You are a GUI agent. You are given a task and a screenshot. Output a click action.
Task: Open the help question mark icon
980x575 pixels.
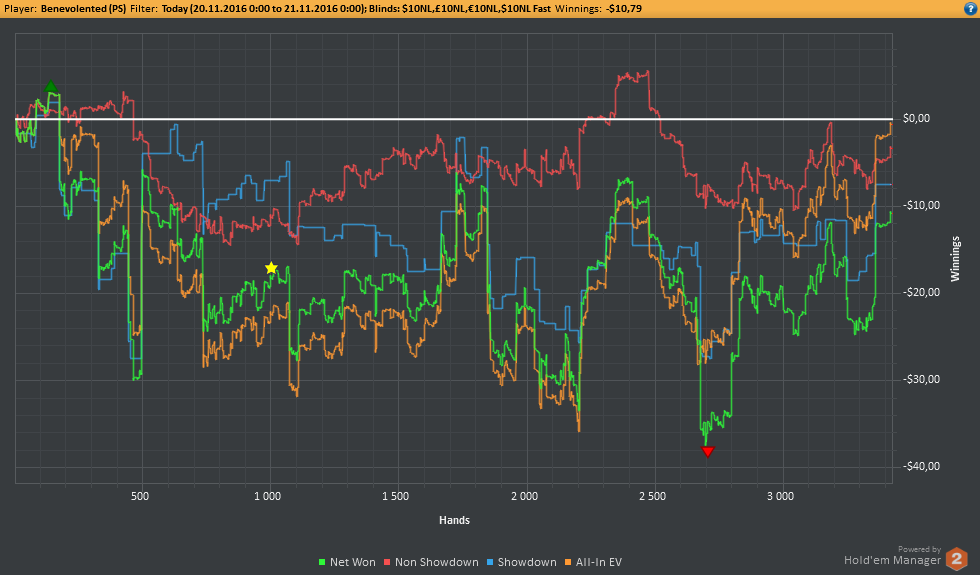click(x=970, y=7)
